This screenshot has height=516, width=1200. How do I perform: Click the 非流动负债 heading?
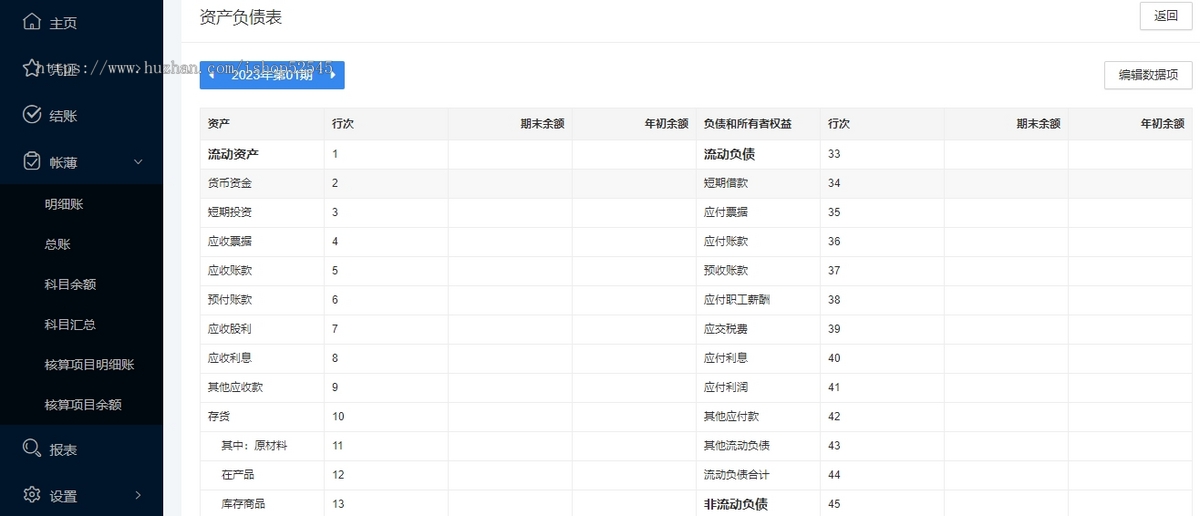(736, 504)
